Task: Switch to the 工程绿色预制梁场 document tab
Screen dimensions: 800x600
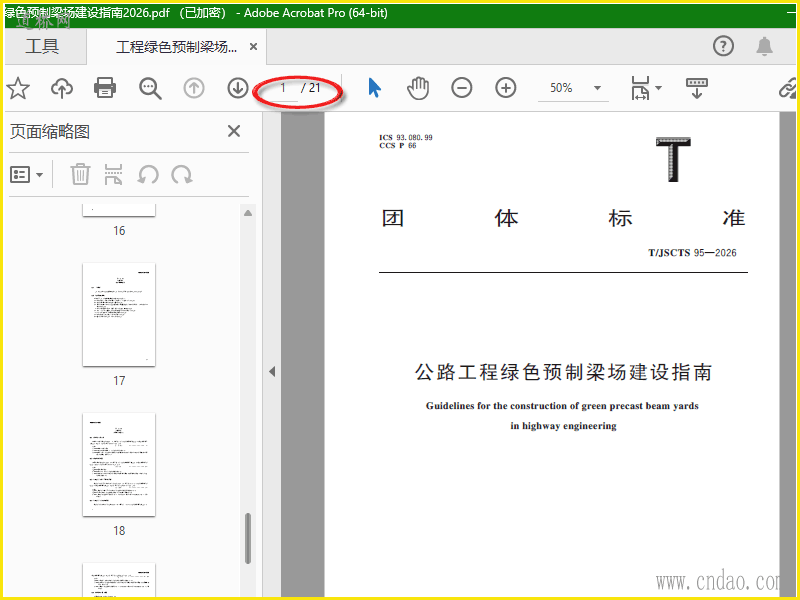Action: [176, 47]
